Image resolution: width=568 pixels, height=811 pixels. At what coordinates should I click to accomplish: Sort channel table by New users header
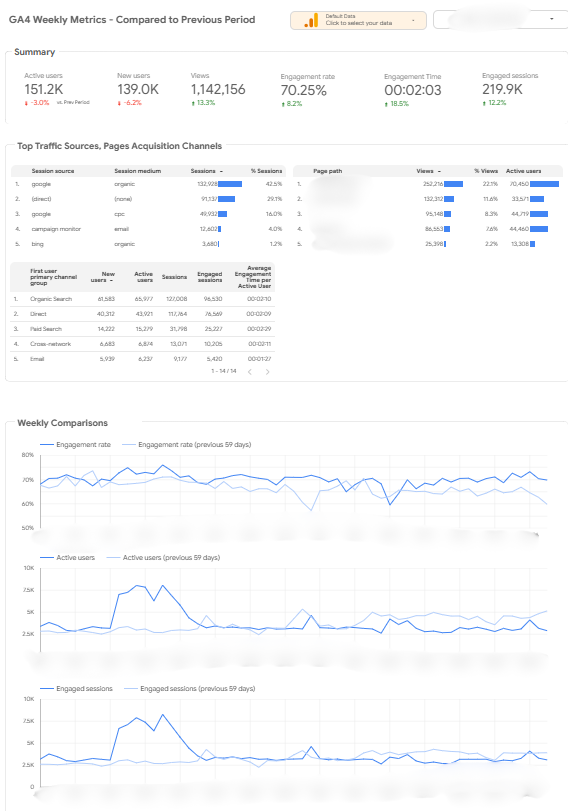103,277
